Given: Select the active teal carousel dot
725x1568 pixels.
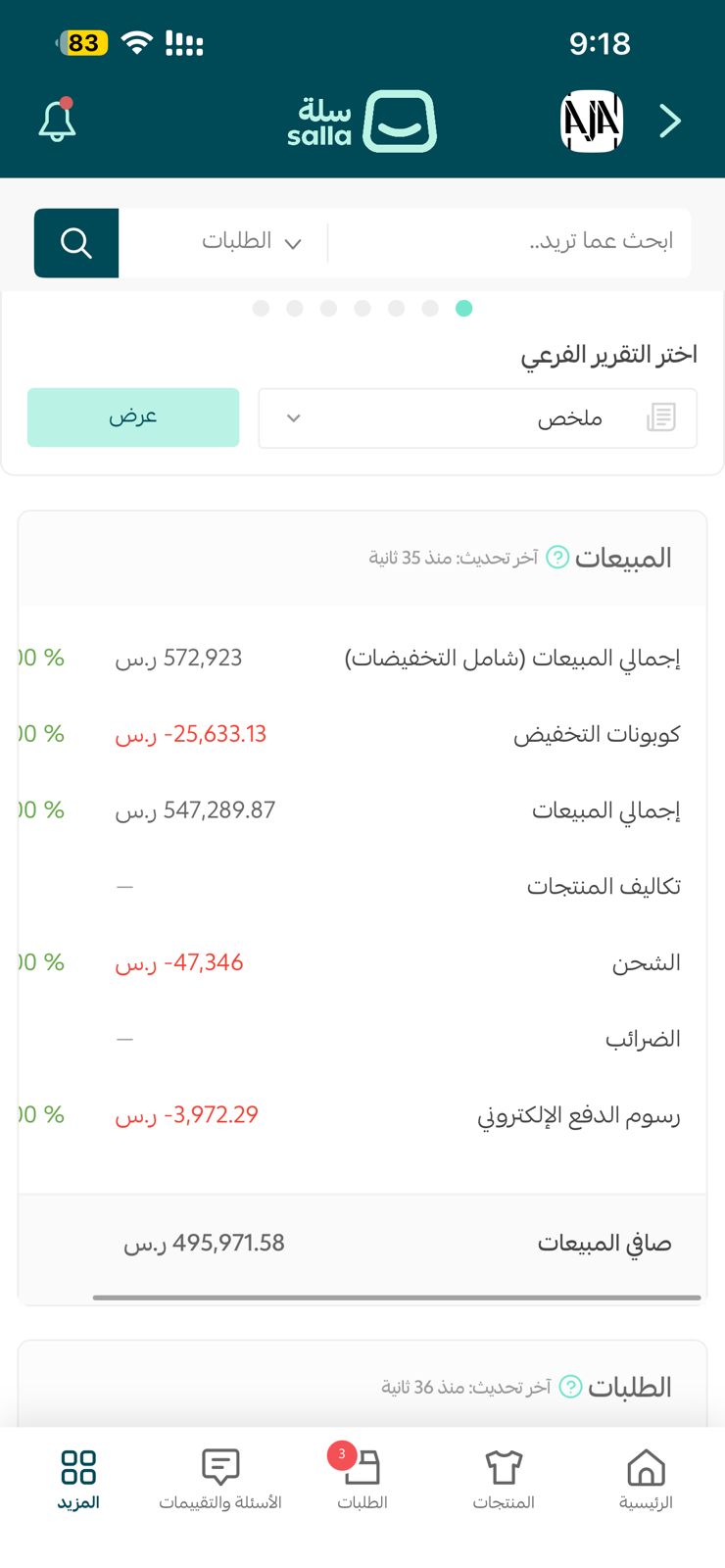Looking at the screenshot, I should click(x=464, y=309).
